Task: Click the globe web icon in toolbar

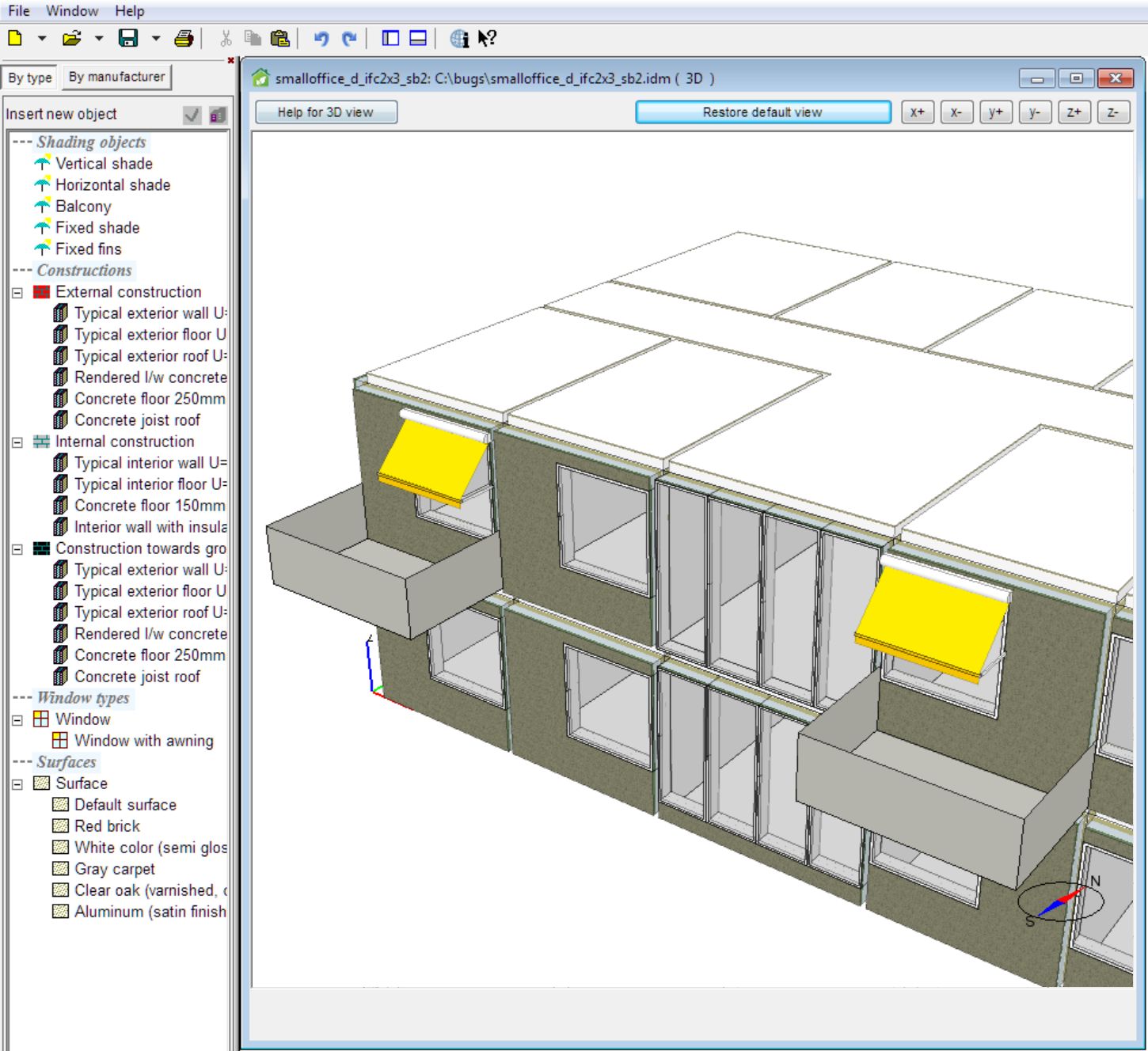Action: click(x=459, y=38)
